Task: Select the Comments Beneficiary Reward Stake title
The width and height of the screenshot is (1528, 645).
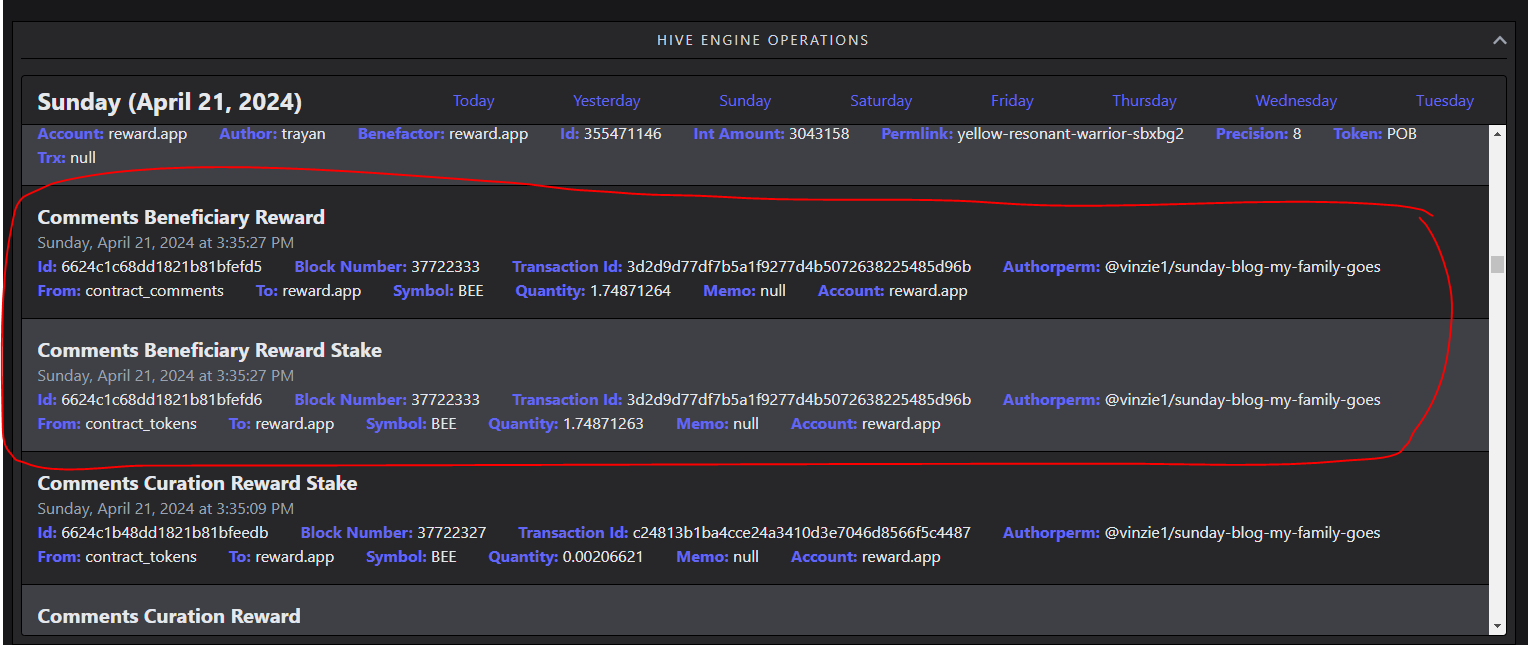Action: point(209,350)
